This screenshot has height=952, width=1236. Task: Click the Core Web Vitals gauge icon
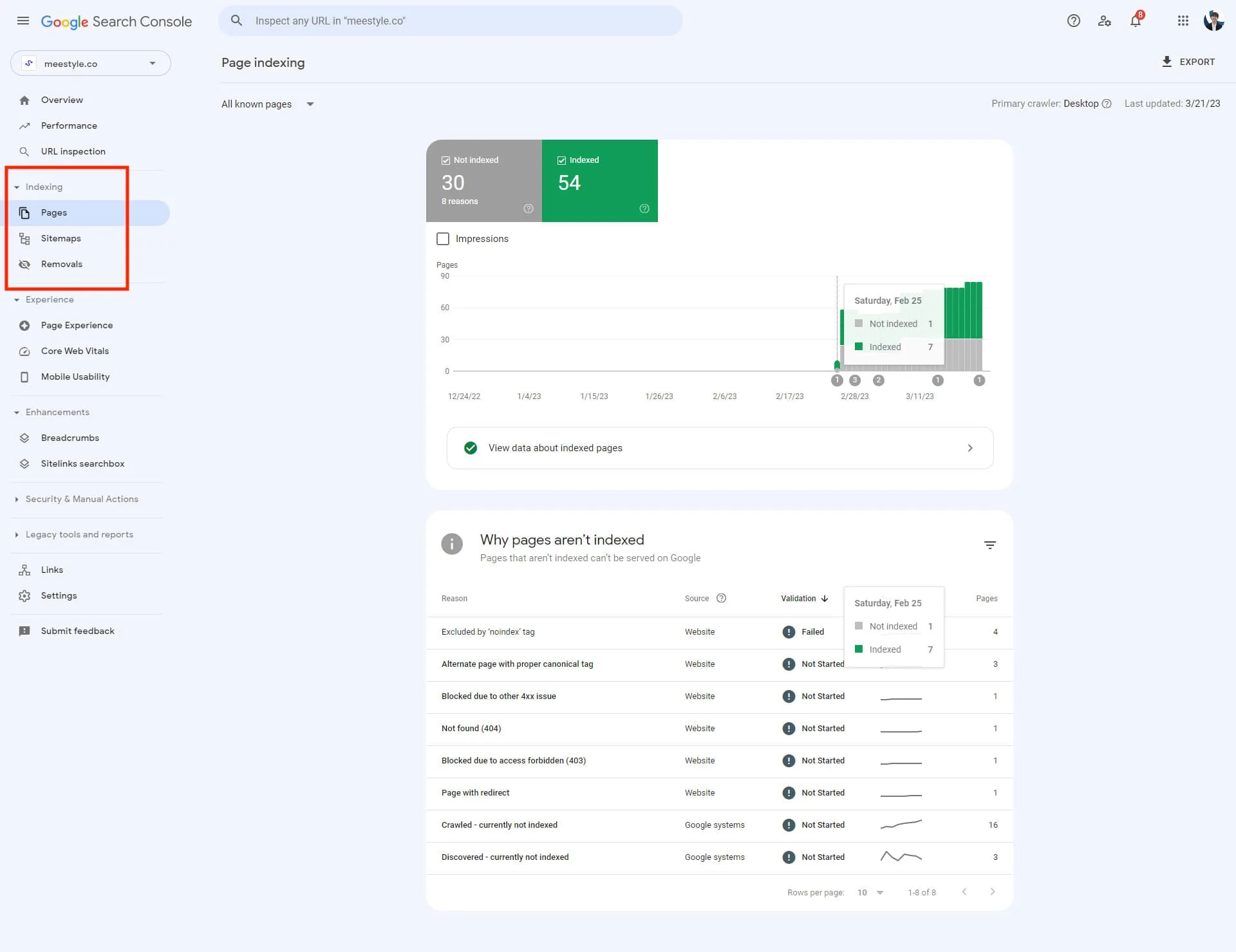coord(24,351)
